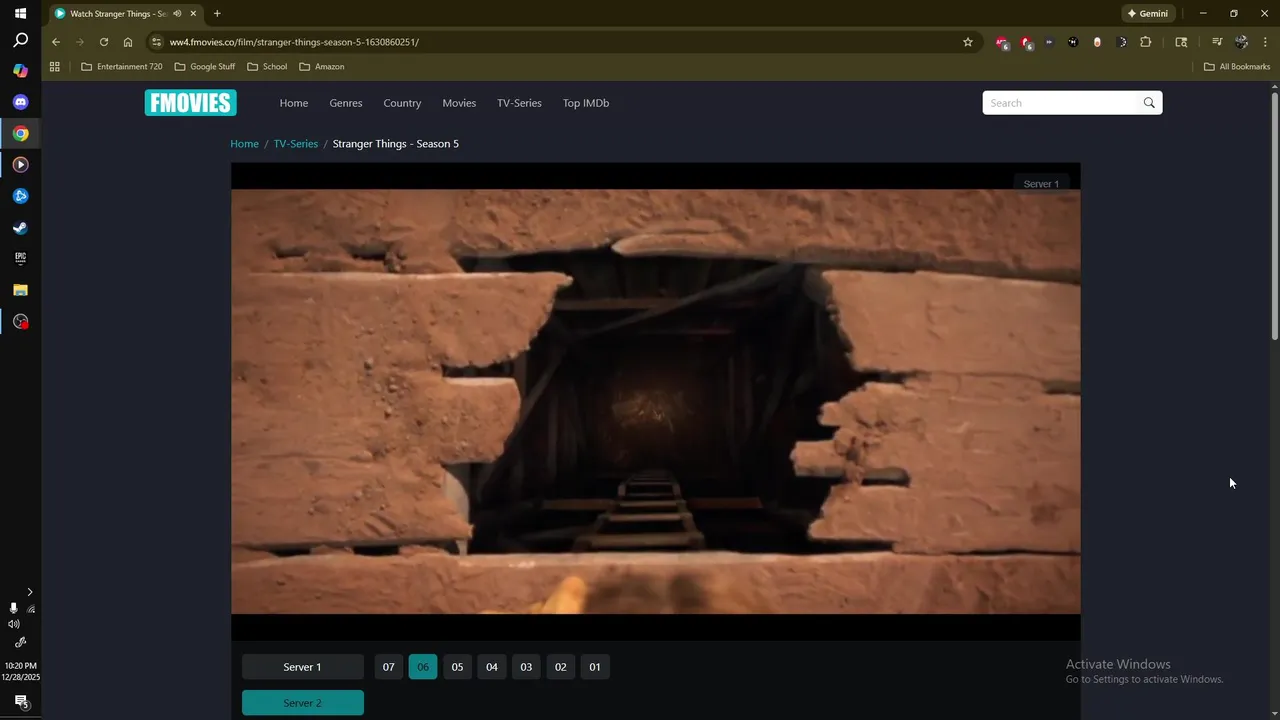Image resolution: width=1280 pixels, height=720 pixels.
Task: Open browser home page
Action: pos(128,42)
